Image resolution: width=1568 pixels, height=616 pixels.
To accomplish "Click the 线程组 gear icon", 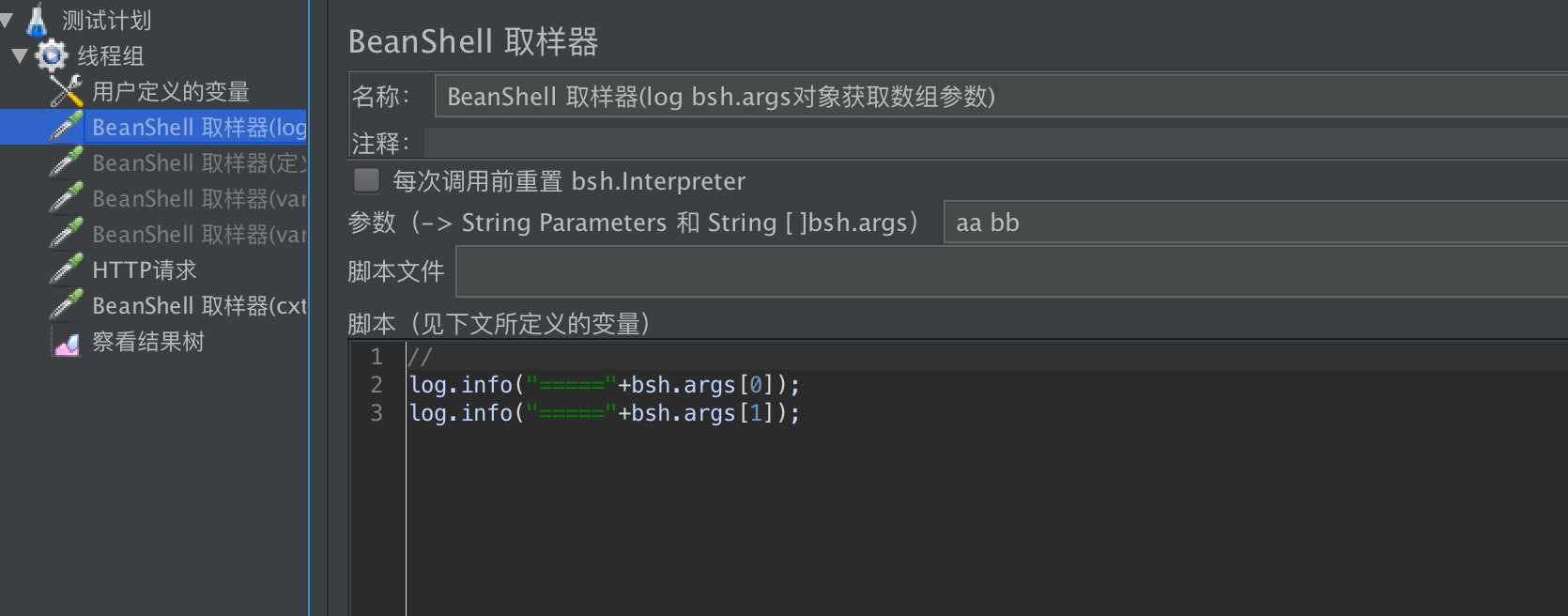I will 52,55.
